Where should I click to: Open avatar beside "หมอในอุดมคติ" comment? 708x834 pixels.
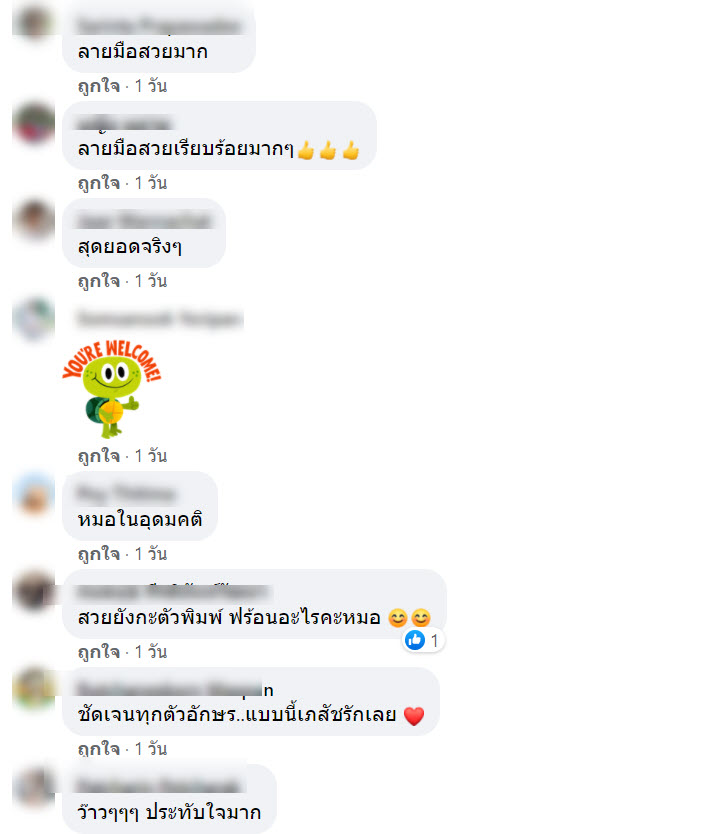click(x=34, y=493)
